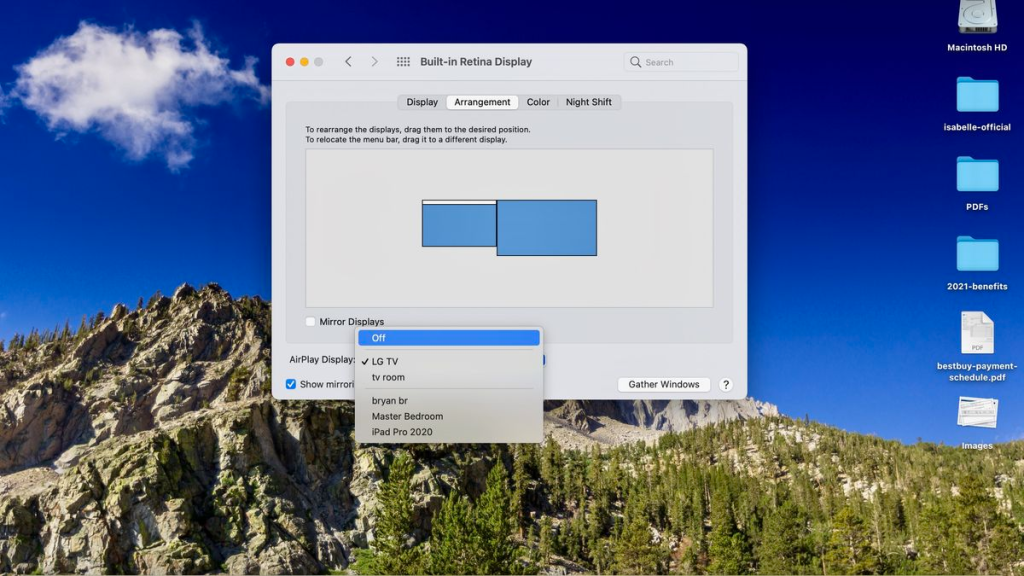Image resolution: width=1024 pixels, height=576 pixels.
Task: Show all preferences grid icon
Action: (403, 61)
